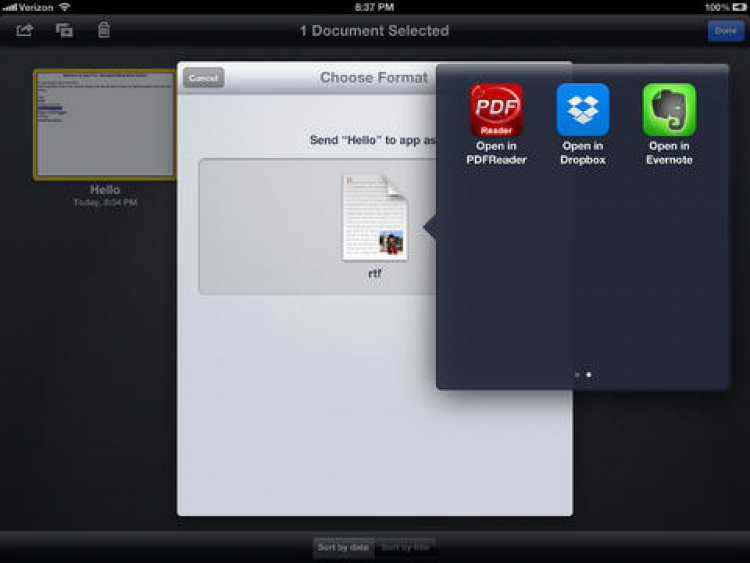This screenshot has height=563, width=750.
Task: Tap the Wi-Fi icon in status bar
Action: click(x=64, y=7)
